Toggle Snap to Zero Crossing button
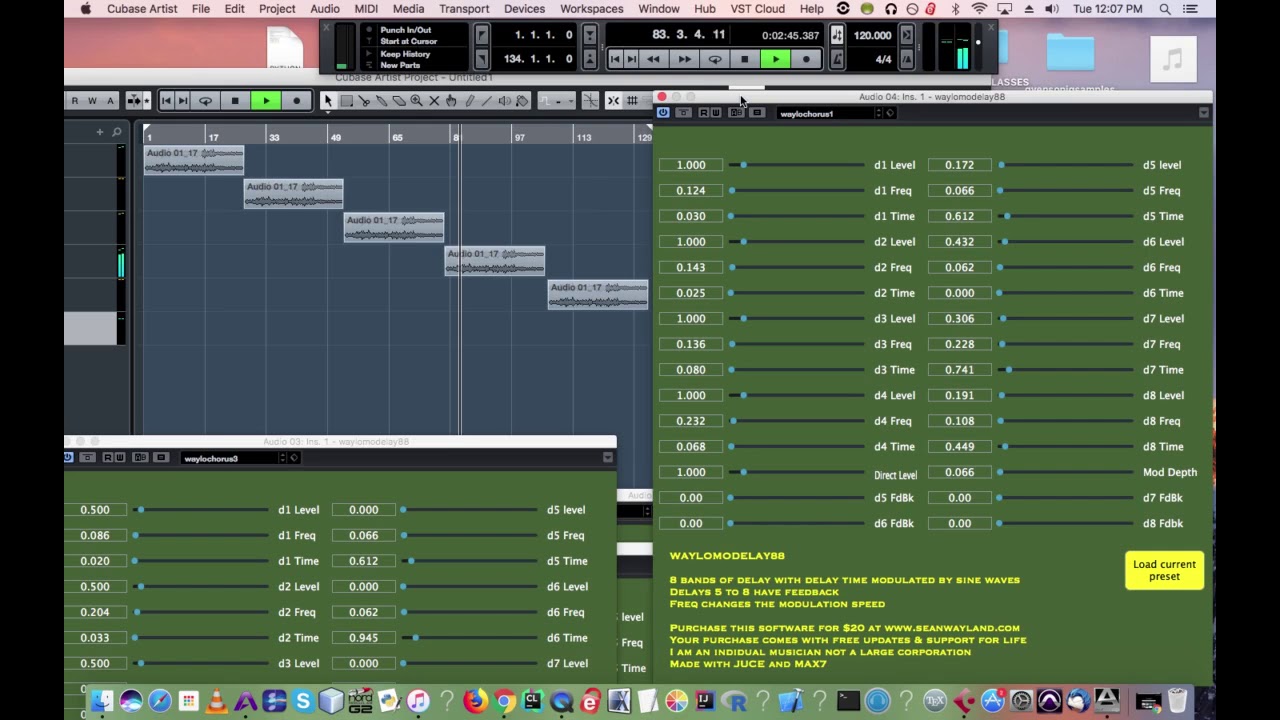The image size is (1280, 720). (590, 101)
